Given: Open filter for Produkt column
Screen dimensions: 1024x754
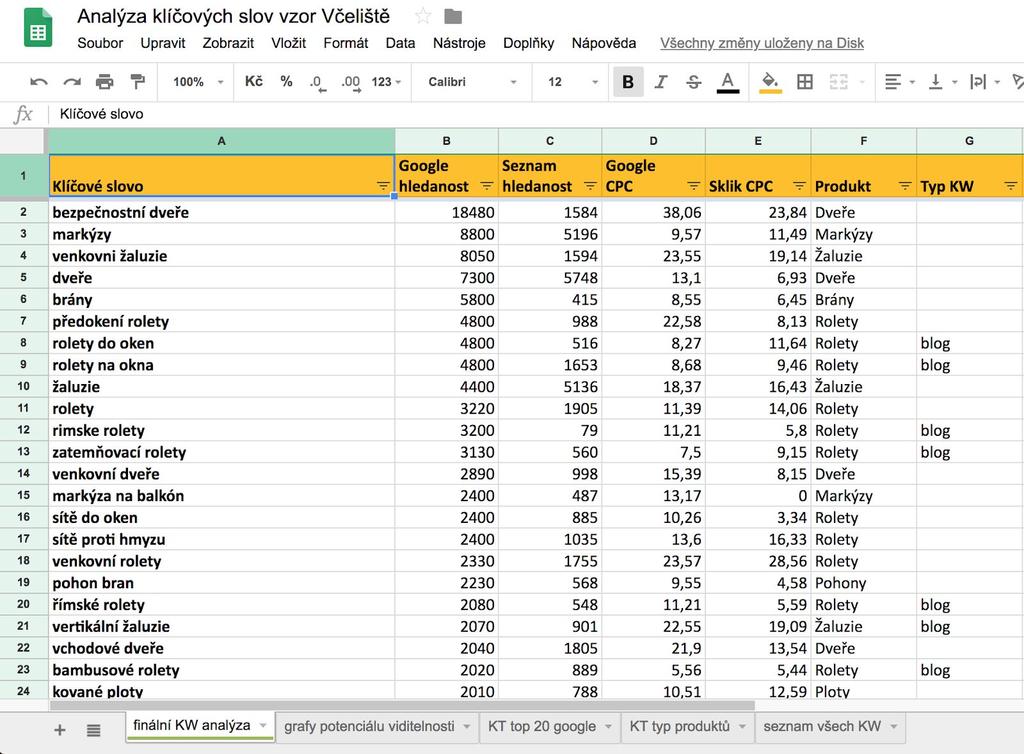Looking at the screenshot, I should click(x=905, y=186).
